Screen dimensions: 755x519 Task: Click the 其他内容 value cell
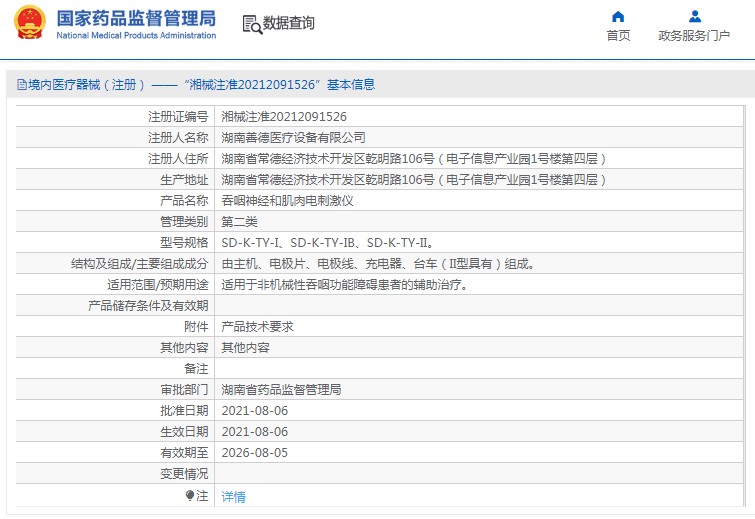245,348
